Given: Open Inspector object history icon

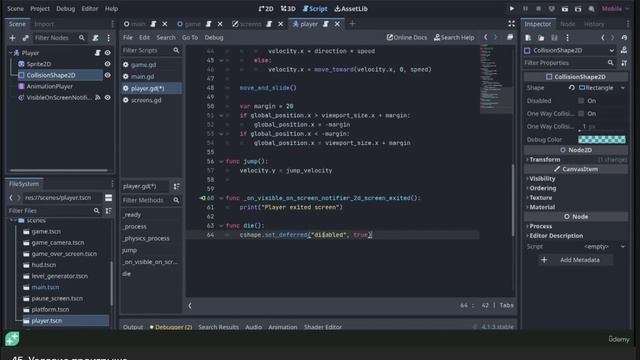Looking at the screenshot, I should click(x=624, y=38).
